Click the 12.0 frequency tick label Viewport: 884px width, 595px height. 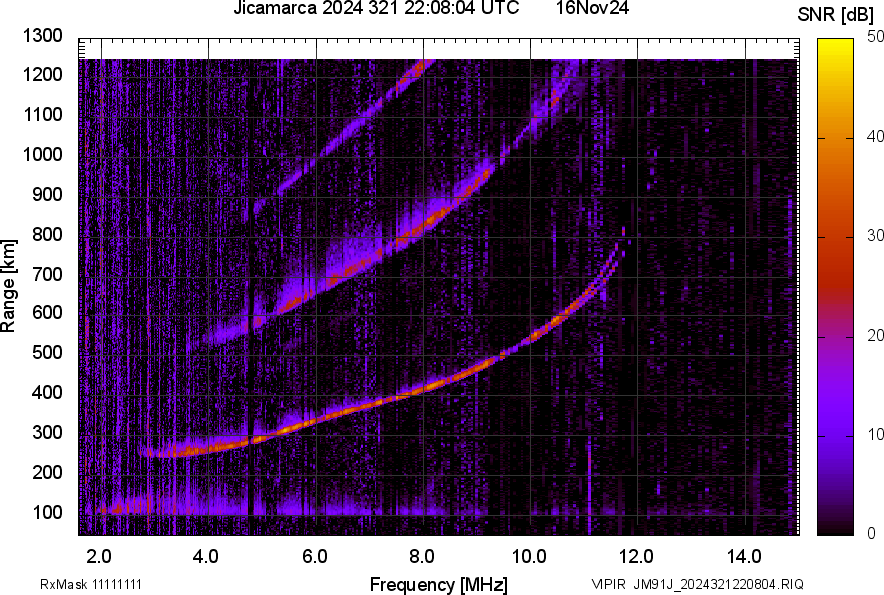coord(635,557)
